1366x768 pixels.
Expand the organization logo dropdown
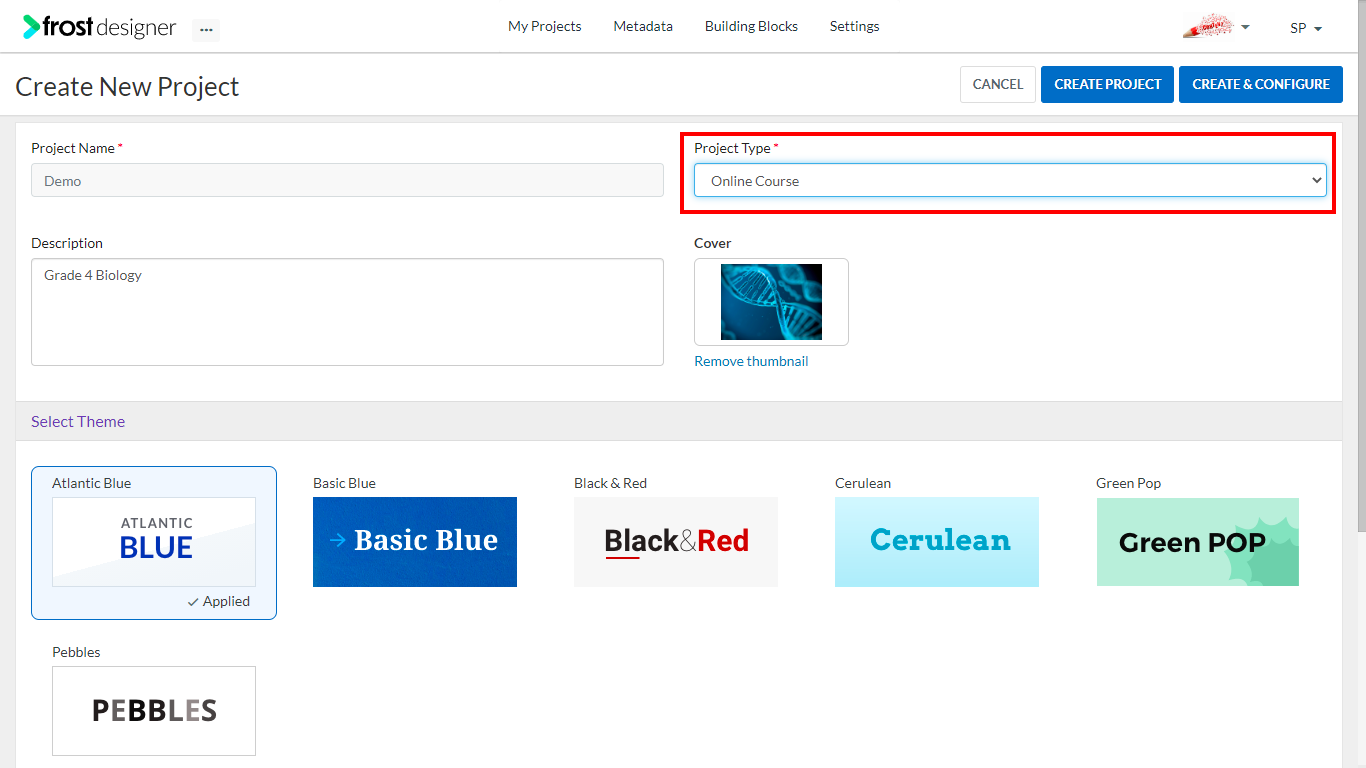pyautogui.click(x=1216, y=27)
